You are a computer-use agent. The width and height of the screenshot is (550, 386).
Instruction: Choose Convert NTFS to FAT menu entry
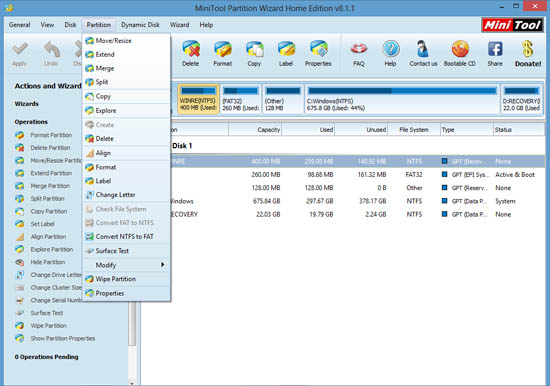tap(126, 237)
